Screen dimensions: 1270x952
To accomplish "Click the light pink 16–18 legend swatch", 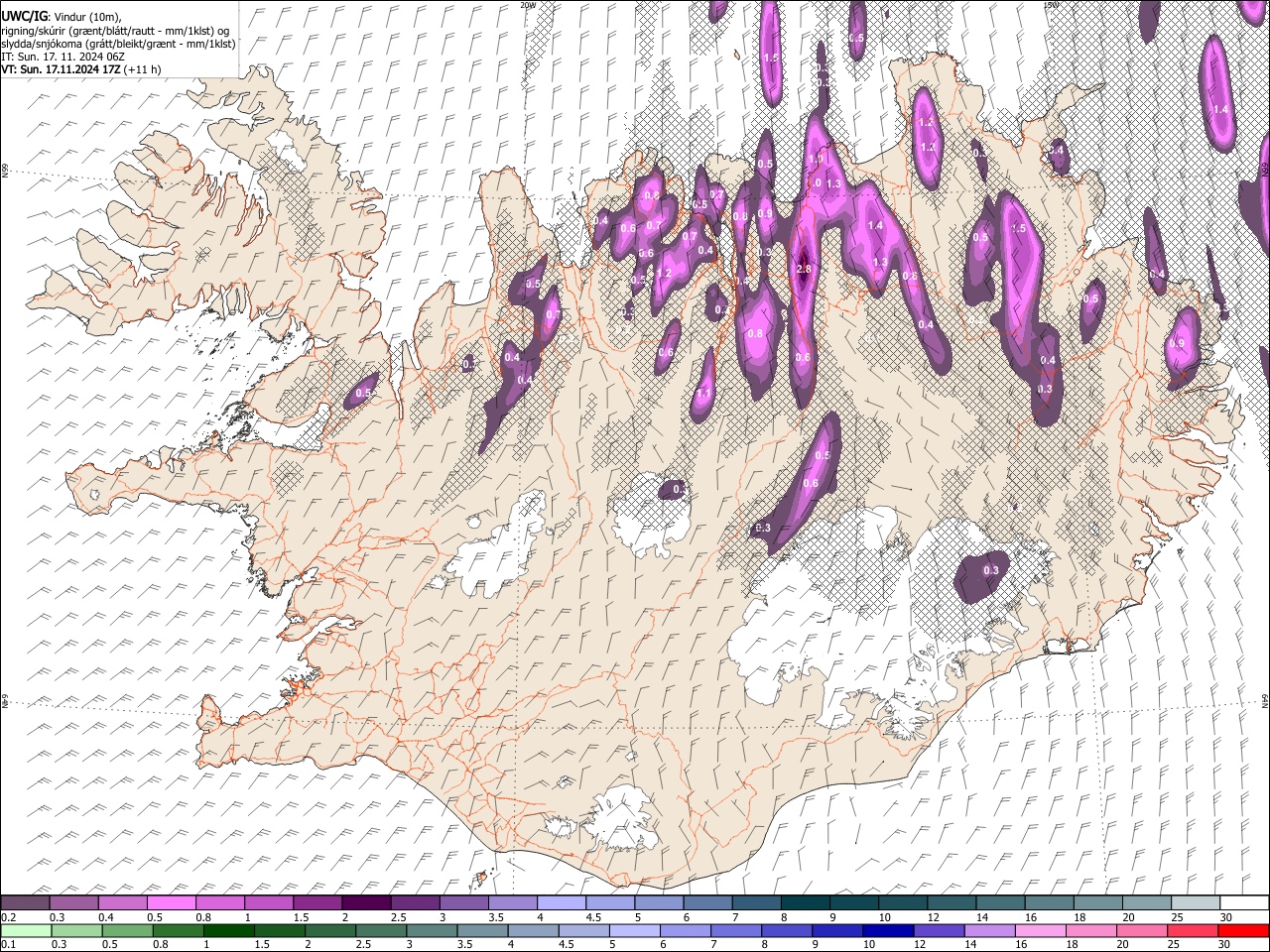I will pos(1041,930).
